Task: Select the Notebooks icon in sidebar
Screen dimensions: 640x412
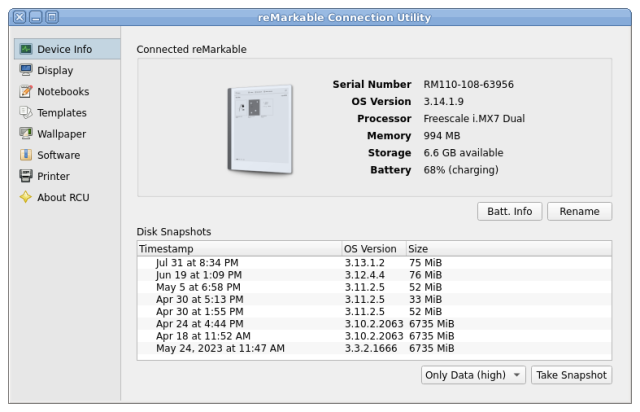Action: [26, 91]
